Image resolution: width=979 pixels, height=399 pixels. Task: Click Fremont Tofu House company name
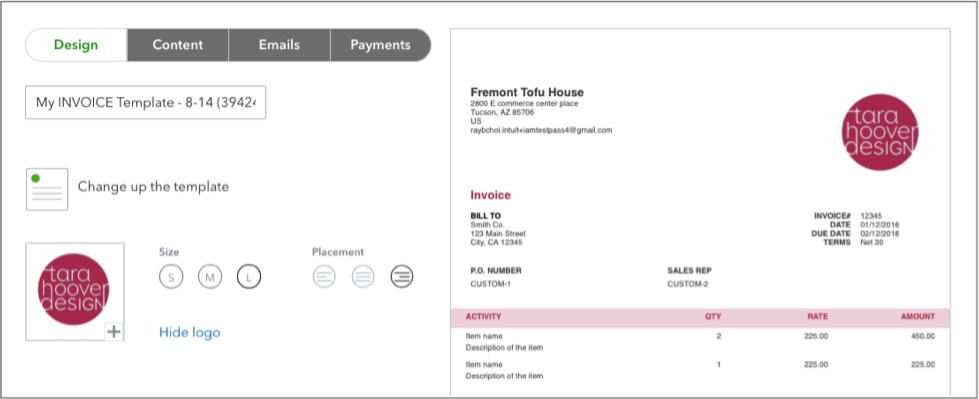(x=527, y=92)
